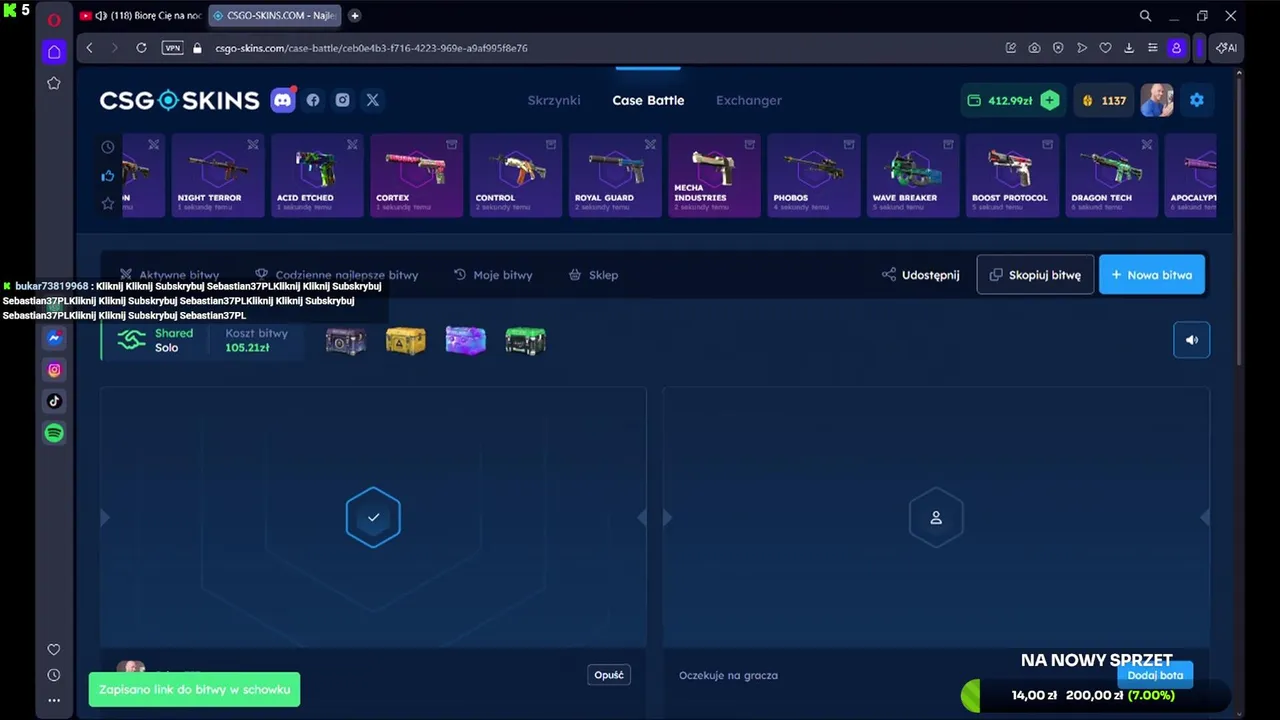Viewport: 1280px width, 720px height.
Task: Search tabs with the magnifier icon
Action: click(x=1146, y=16)
